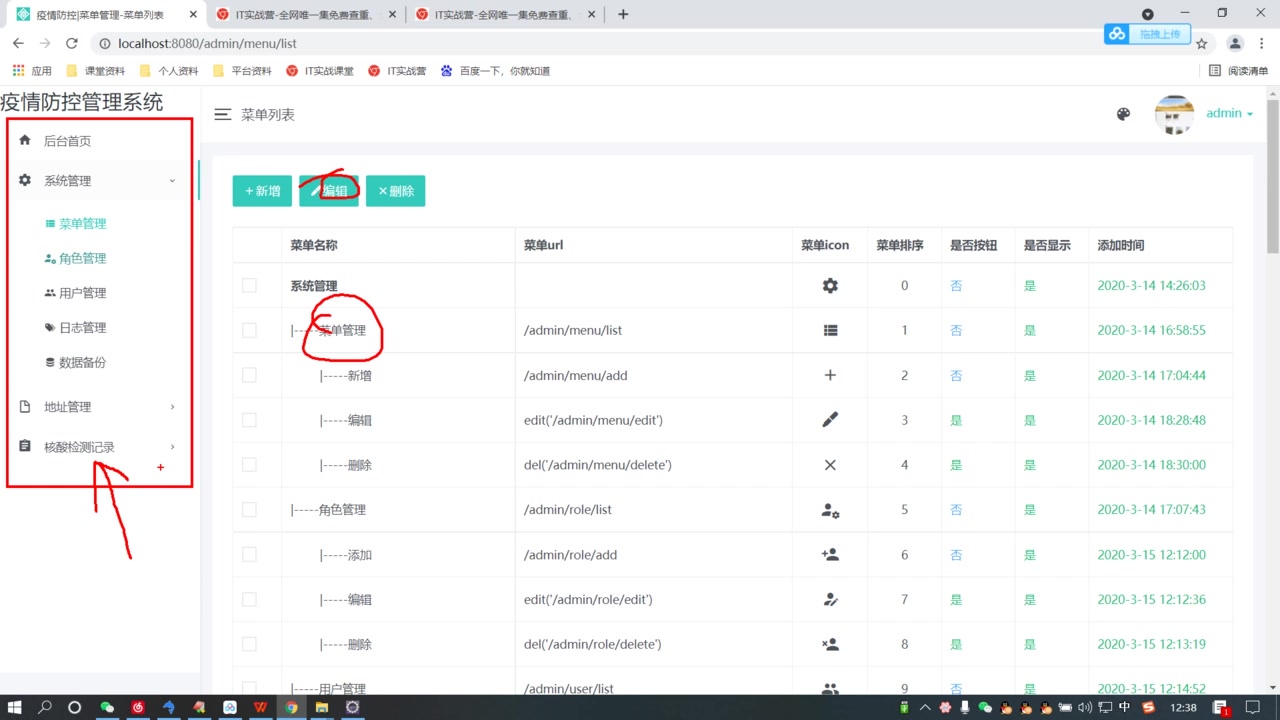Click the 拖拽上传 upload button

[1150, 34]
